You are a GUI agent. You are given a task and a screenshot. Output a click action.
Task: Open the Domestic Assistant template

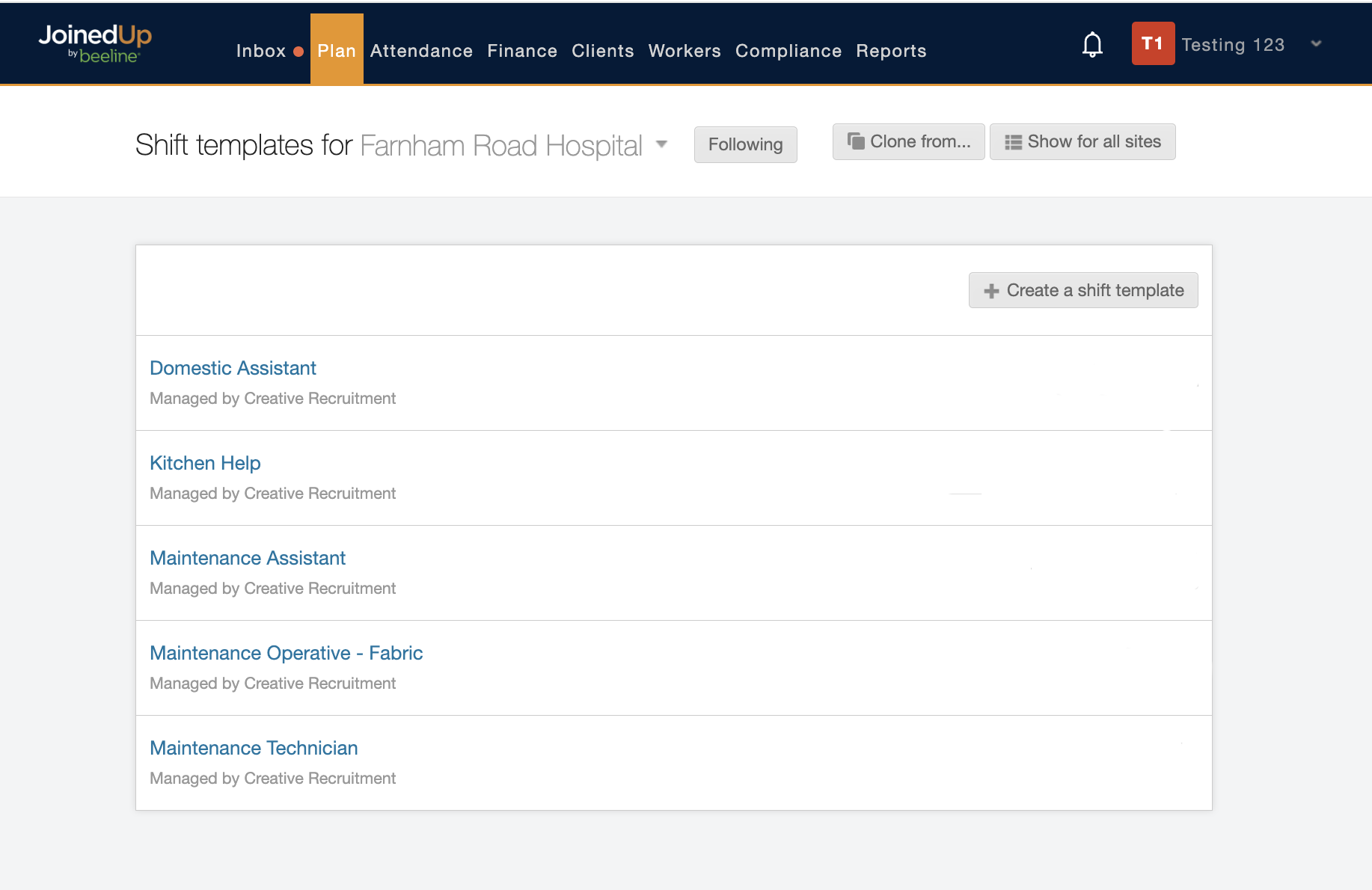coord(233,368)
